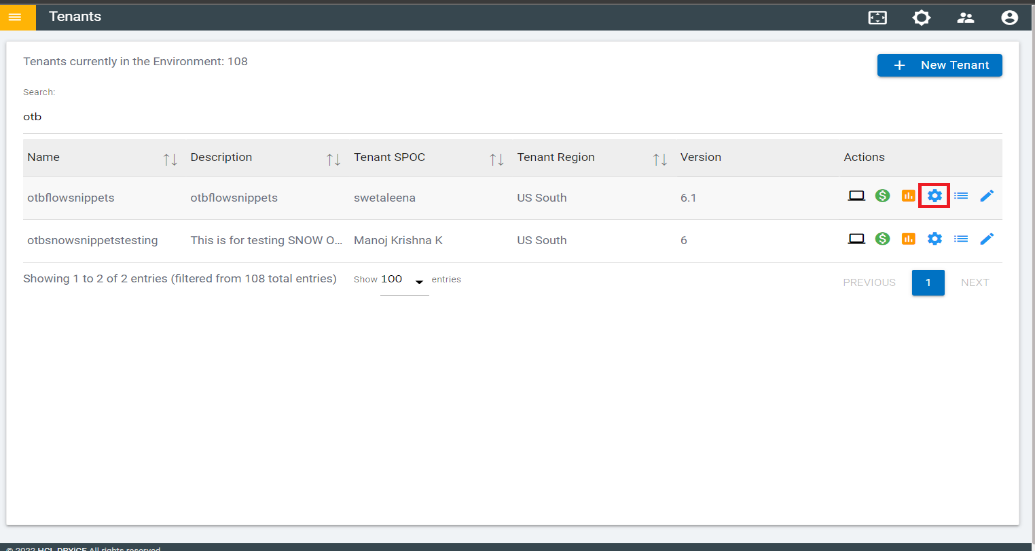Click version 6.1 cell
1035x551 pixels.
[x=688, y=198]
